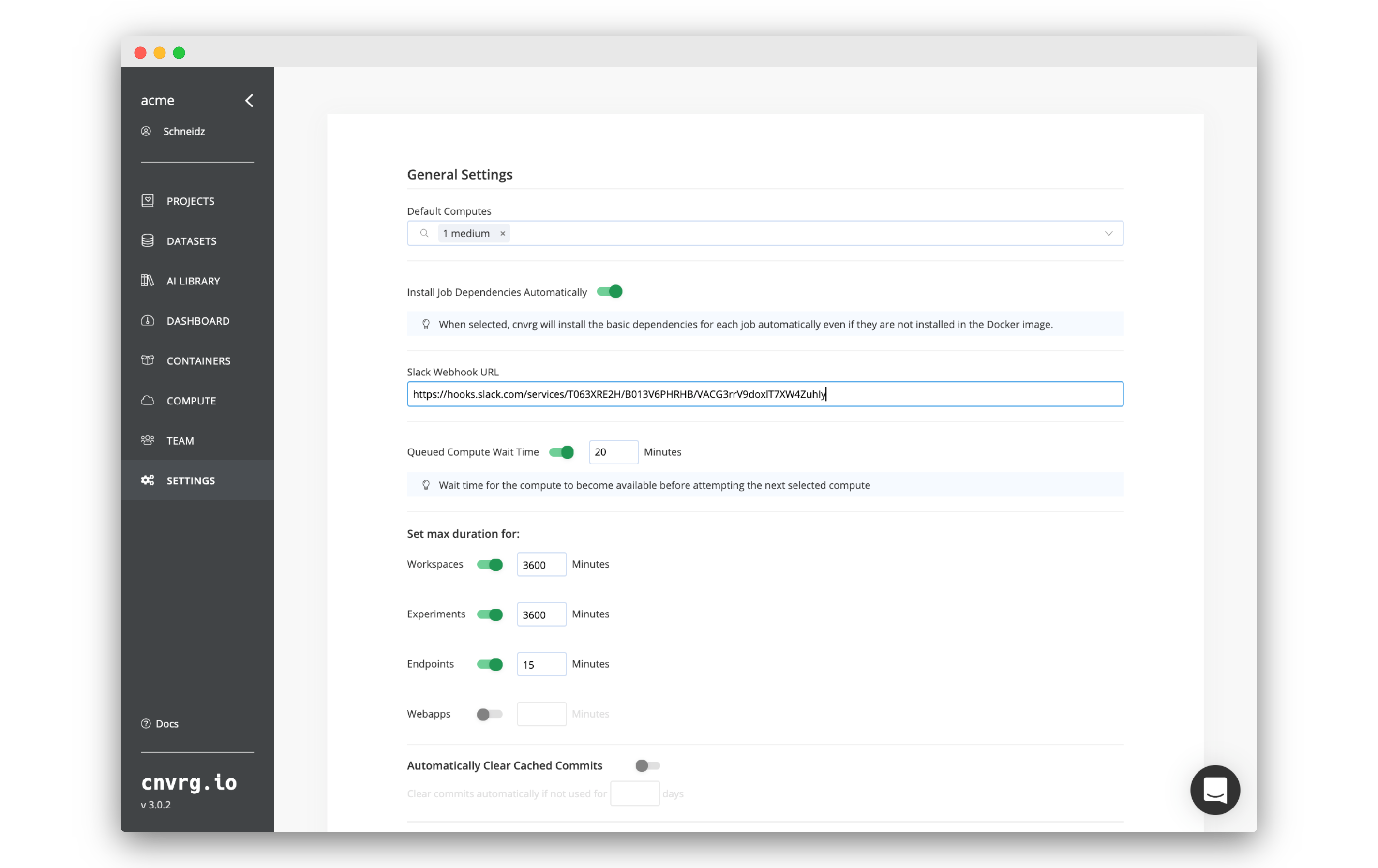Open the DASHBOARD page
The image size is (1378, 868).
197,321
